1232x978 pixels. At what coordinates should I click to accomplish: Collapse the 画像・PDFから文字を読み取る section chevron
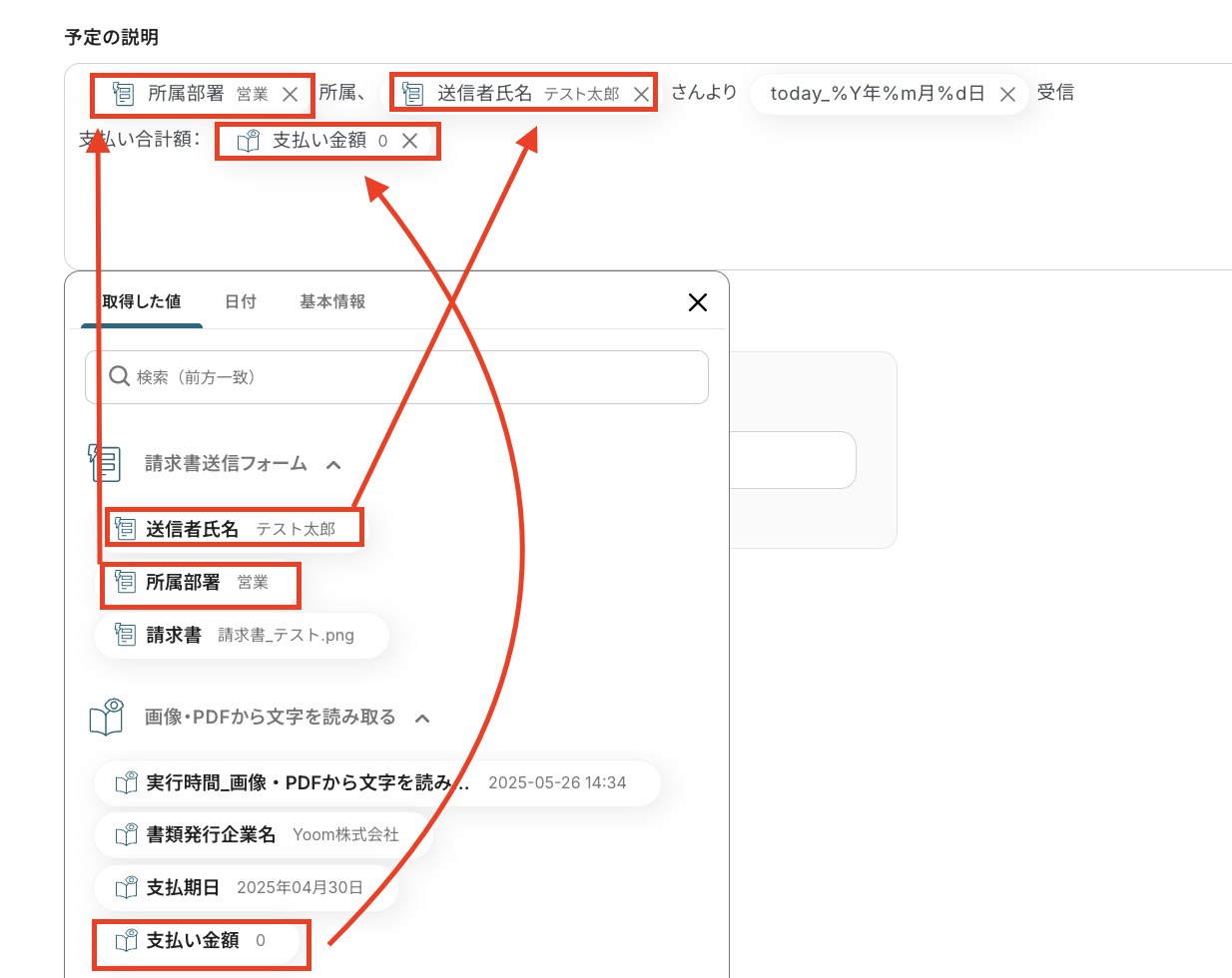(x=422, y=718)
